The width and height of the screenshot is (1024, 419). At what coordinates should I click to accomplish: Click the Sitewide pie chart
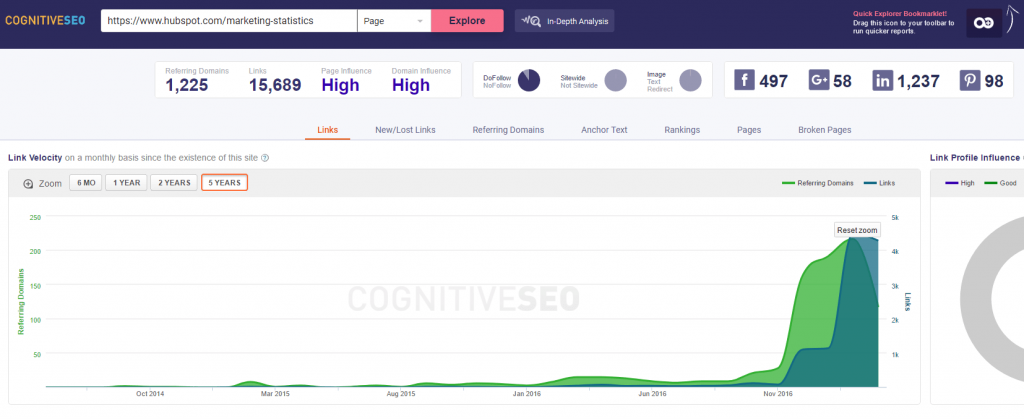click(615, 80)
